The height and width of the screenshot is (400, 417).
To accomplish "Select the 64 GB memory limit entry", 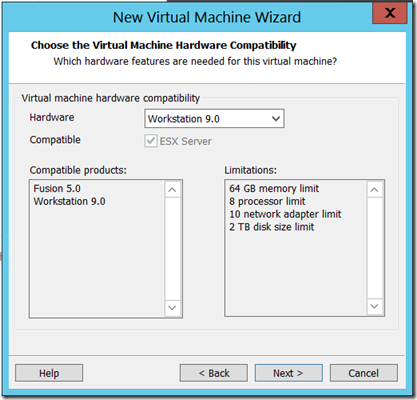I will pyautogui.click(x=274, y=188).
